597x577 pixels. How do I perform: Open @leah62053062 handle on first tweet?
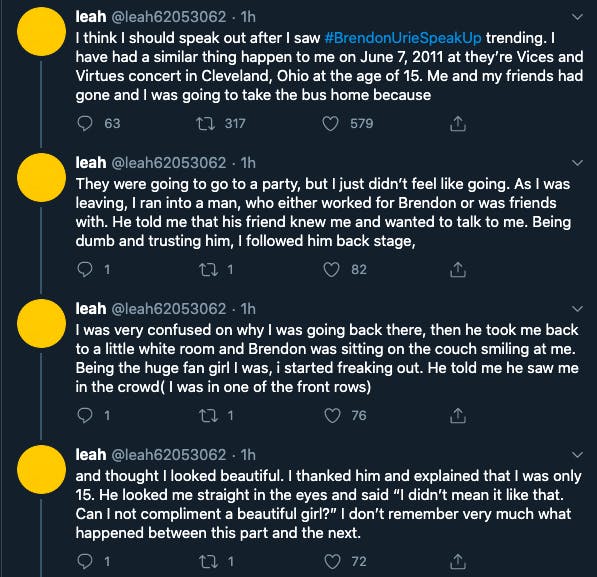point(169,17)
